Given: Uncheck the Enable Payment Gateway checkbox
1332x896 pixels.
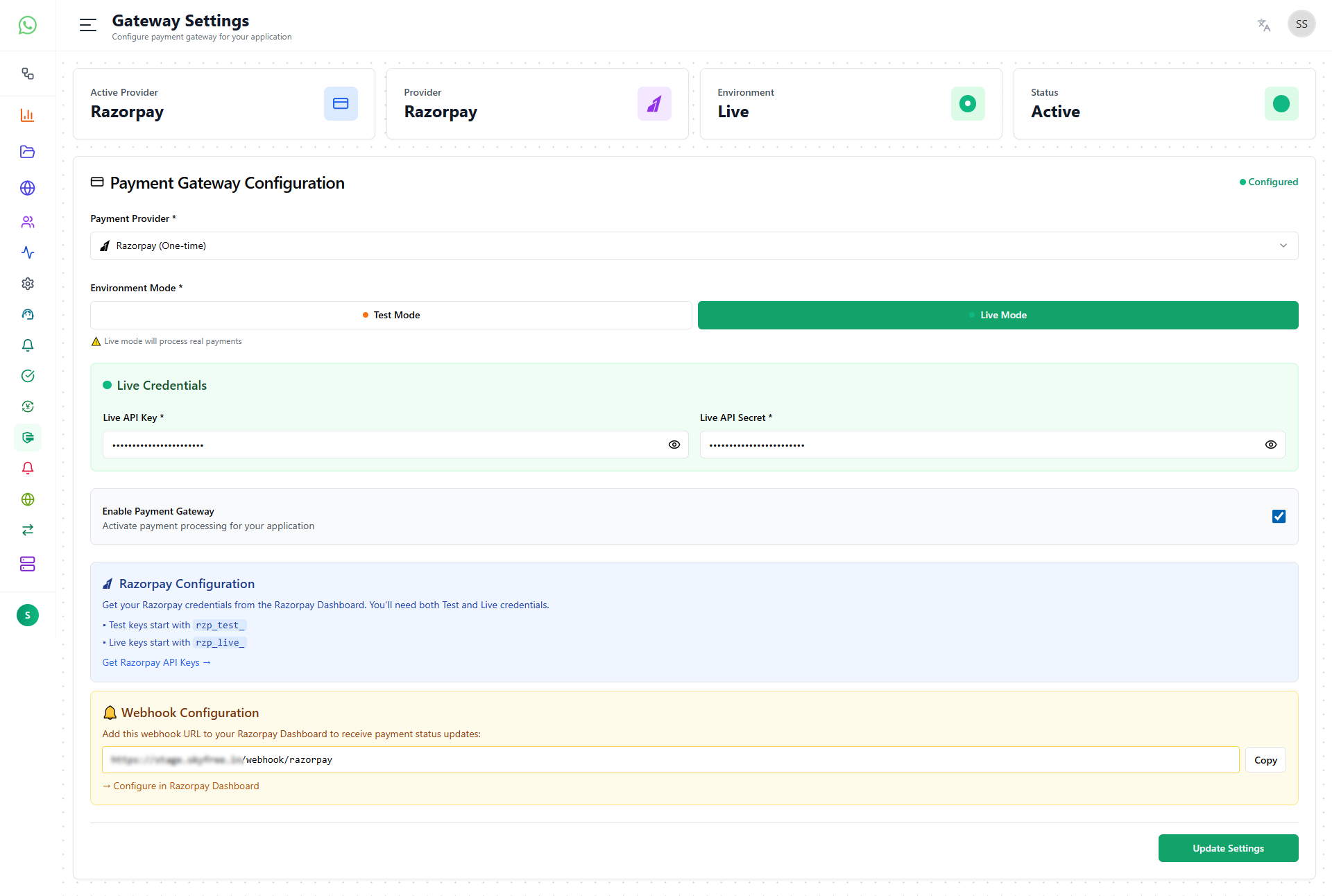Looking at the screenshot, I should coord(1279,517).
